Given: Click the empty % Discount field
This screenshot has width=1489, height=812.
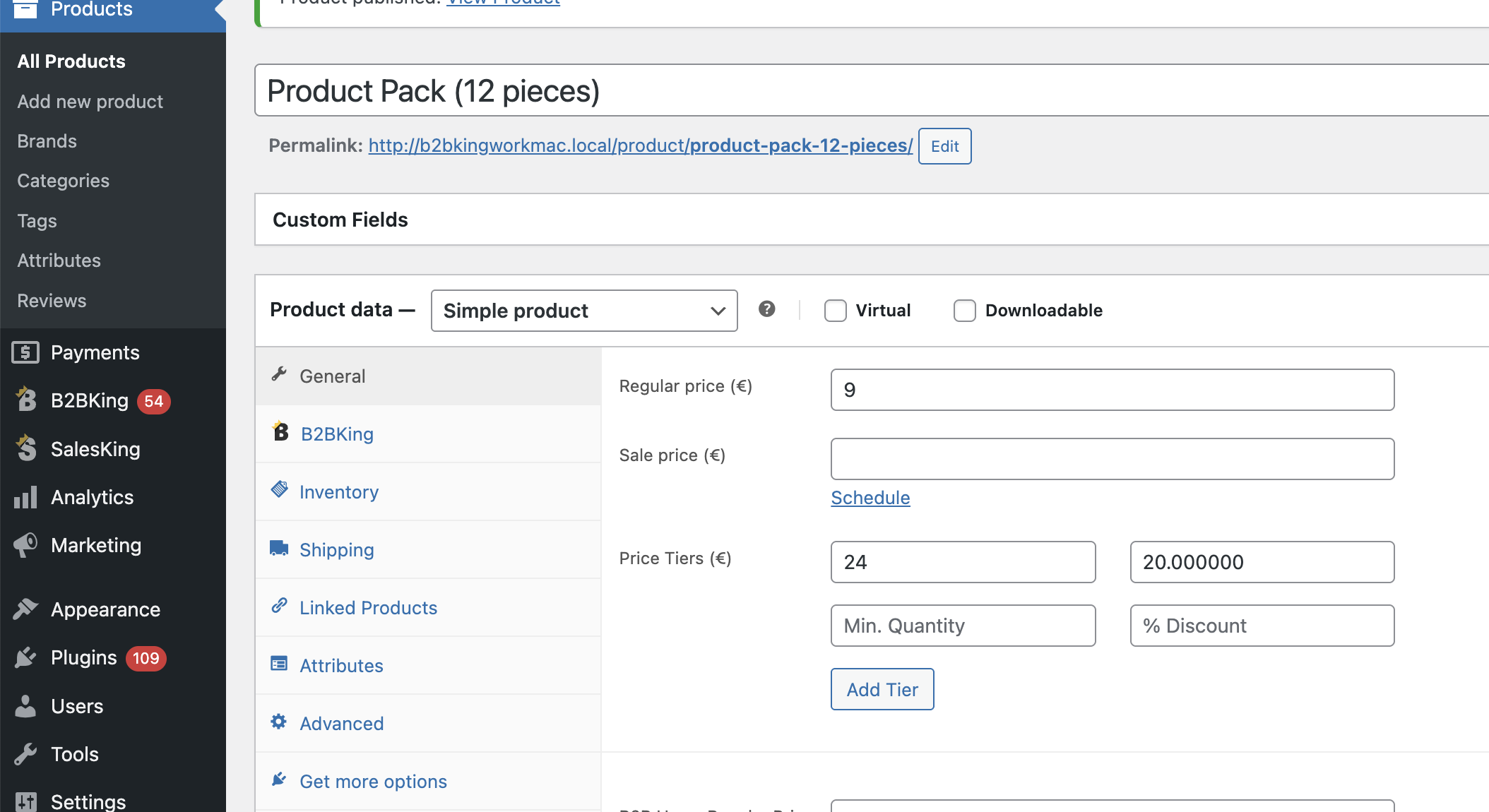Looking at the screenshot, I should tap(1262, 626).
